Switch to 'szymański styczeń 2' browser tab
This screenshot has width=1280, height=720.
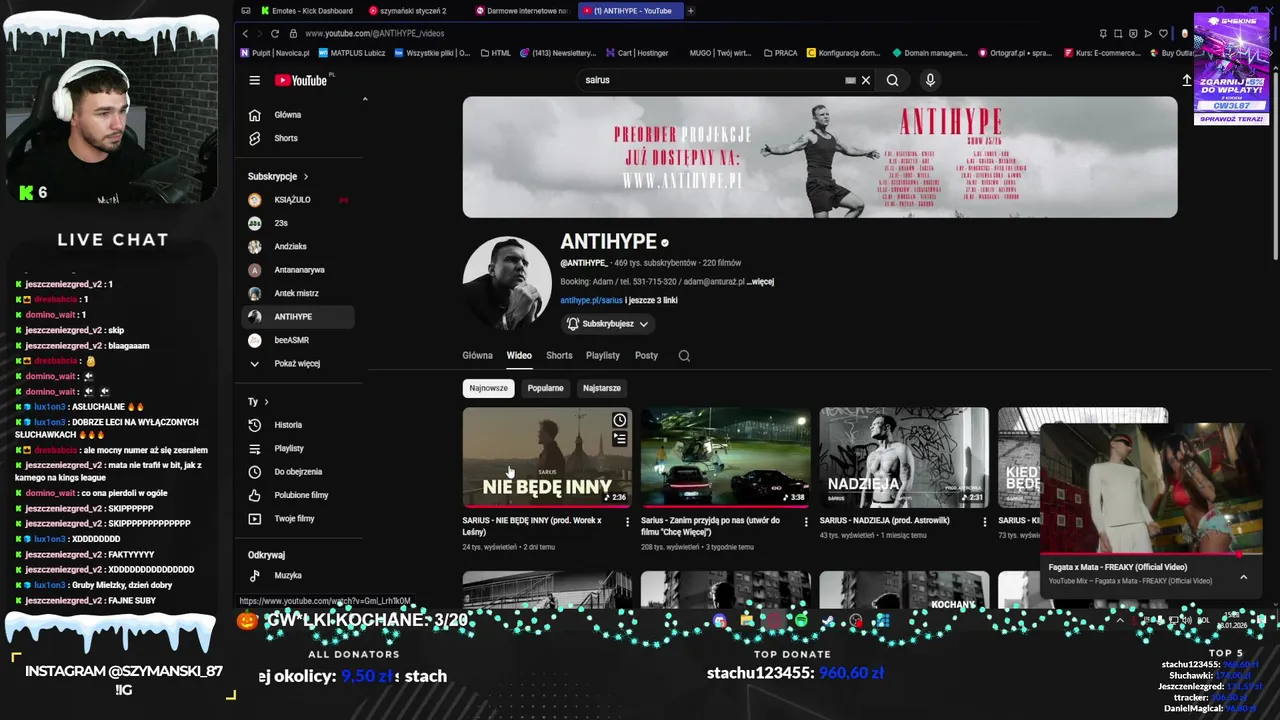408,11
